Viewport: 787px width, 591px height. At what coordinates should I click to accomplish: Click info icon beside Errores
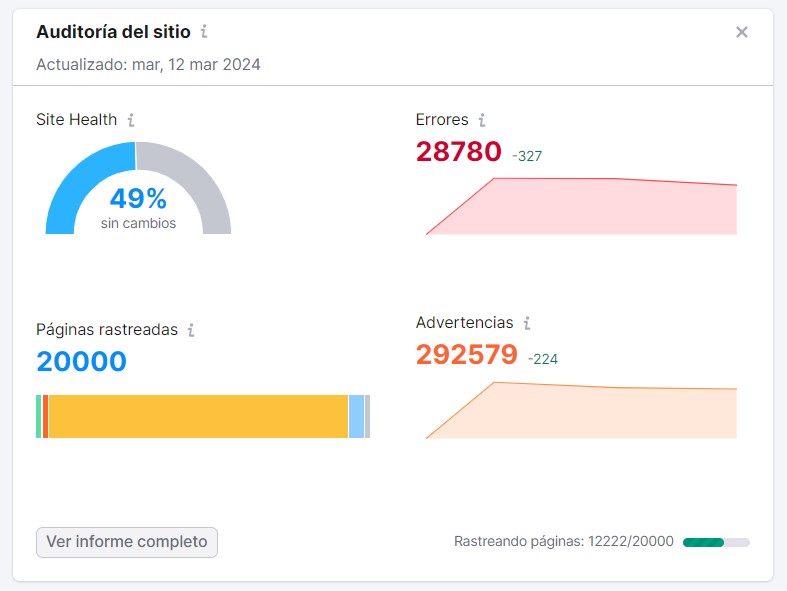coord(482,120)
